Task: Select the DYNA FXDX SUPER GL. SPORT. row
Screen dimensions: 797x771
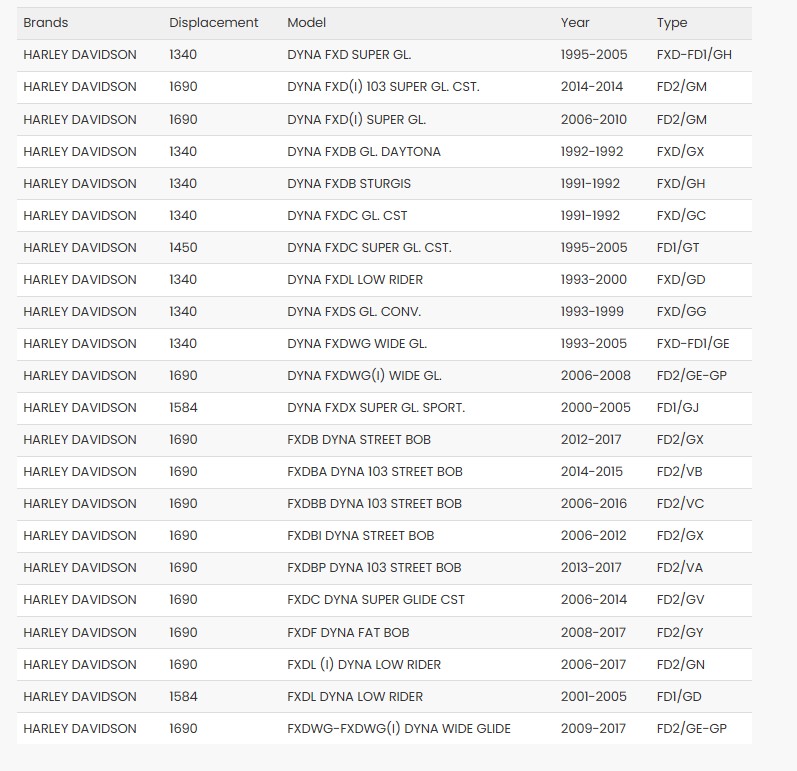Action: pos(375,408)
